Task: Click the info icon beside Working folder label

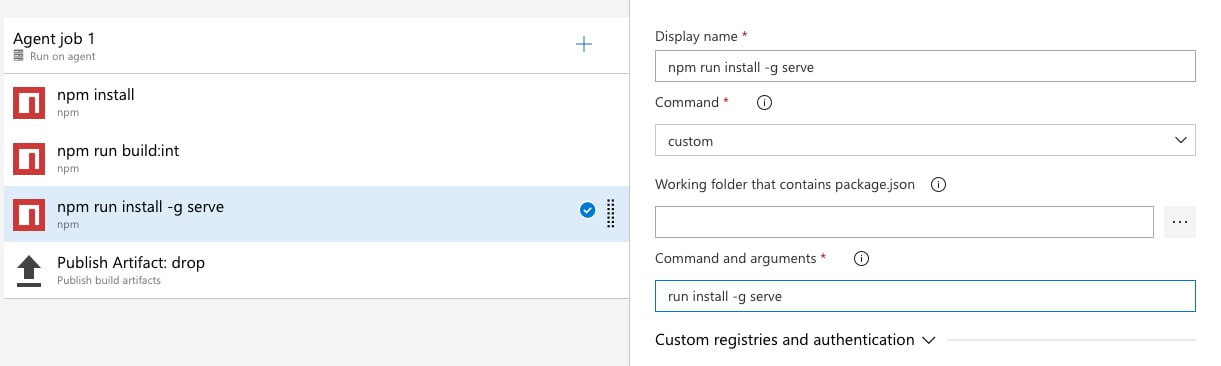Action: (x=938, y=185)
